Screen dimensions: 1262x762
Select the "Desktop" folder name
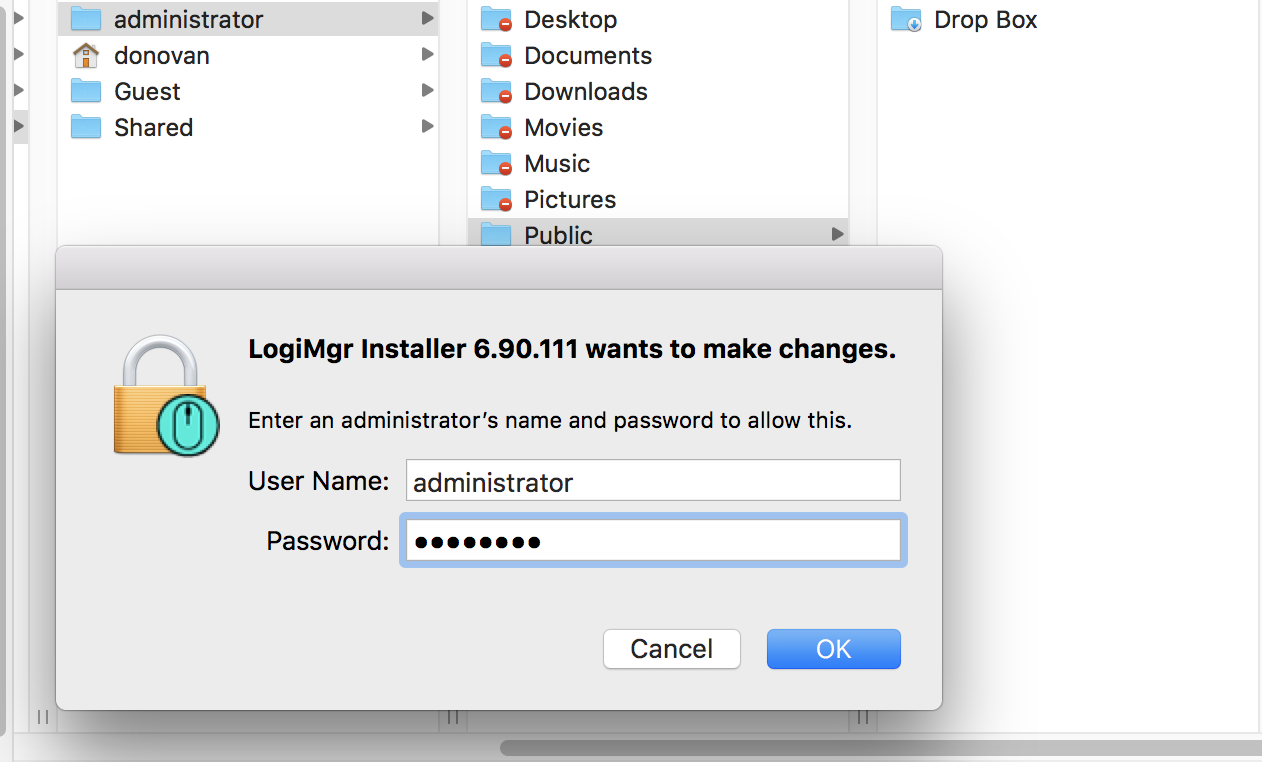[570, 19]
